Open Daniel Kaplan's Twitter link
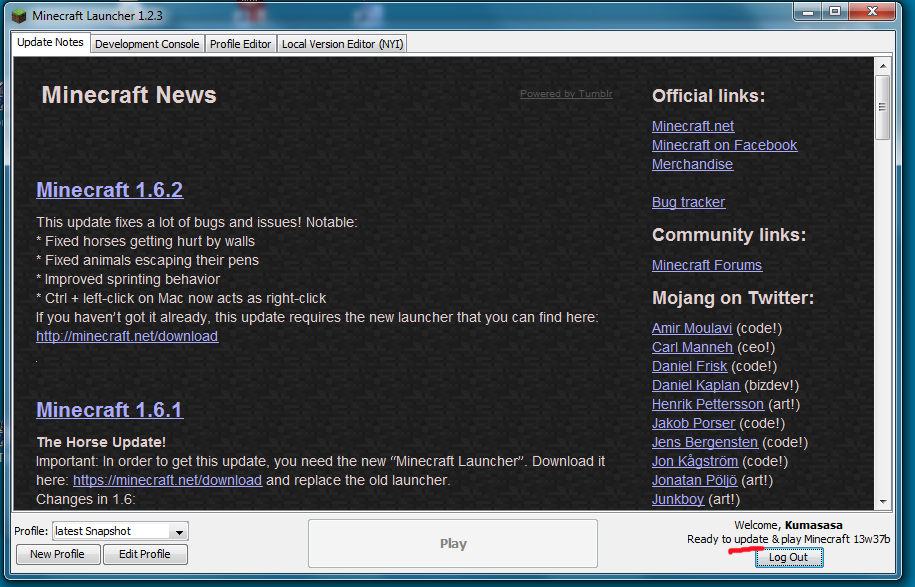This screenshot has width=915, height=587. pyautogui.click(x=696, y=385)
